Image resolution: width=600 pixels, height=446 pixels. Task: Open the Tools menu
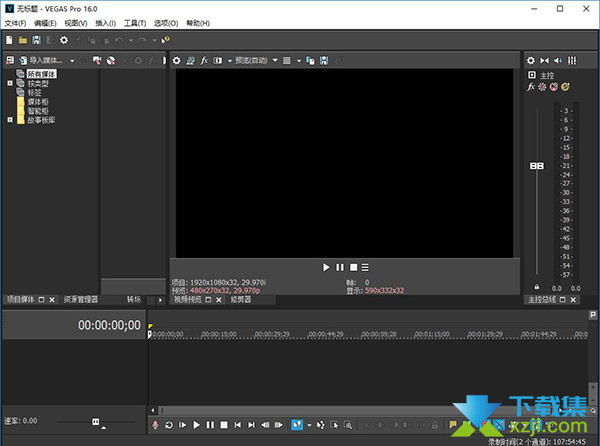135,23
